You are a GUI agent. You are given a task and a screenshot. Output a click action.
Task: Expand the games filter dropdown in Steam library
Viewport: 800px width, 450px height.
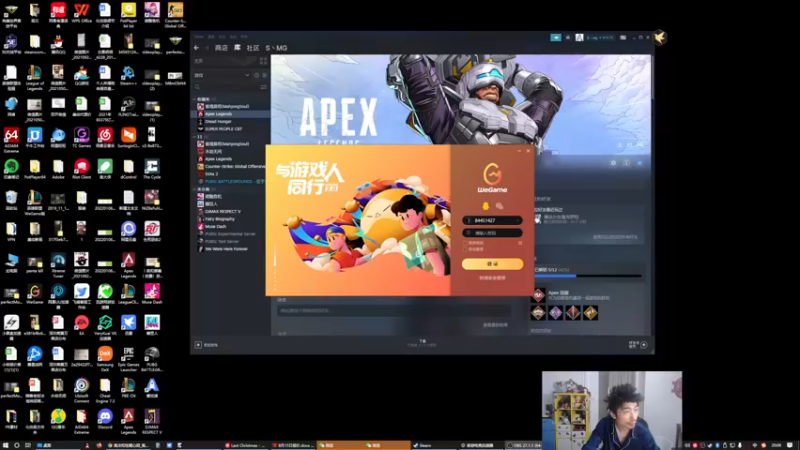click(247, 75)
